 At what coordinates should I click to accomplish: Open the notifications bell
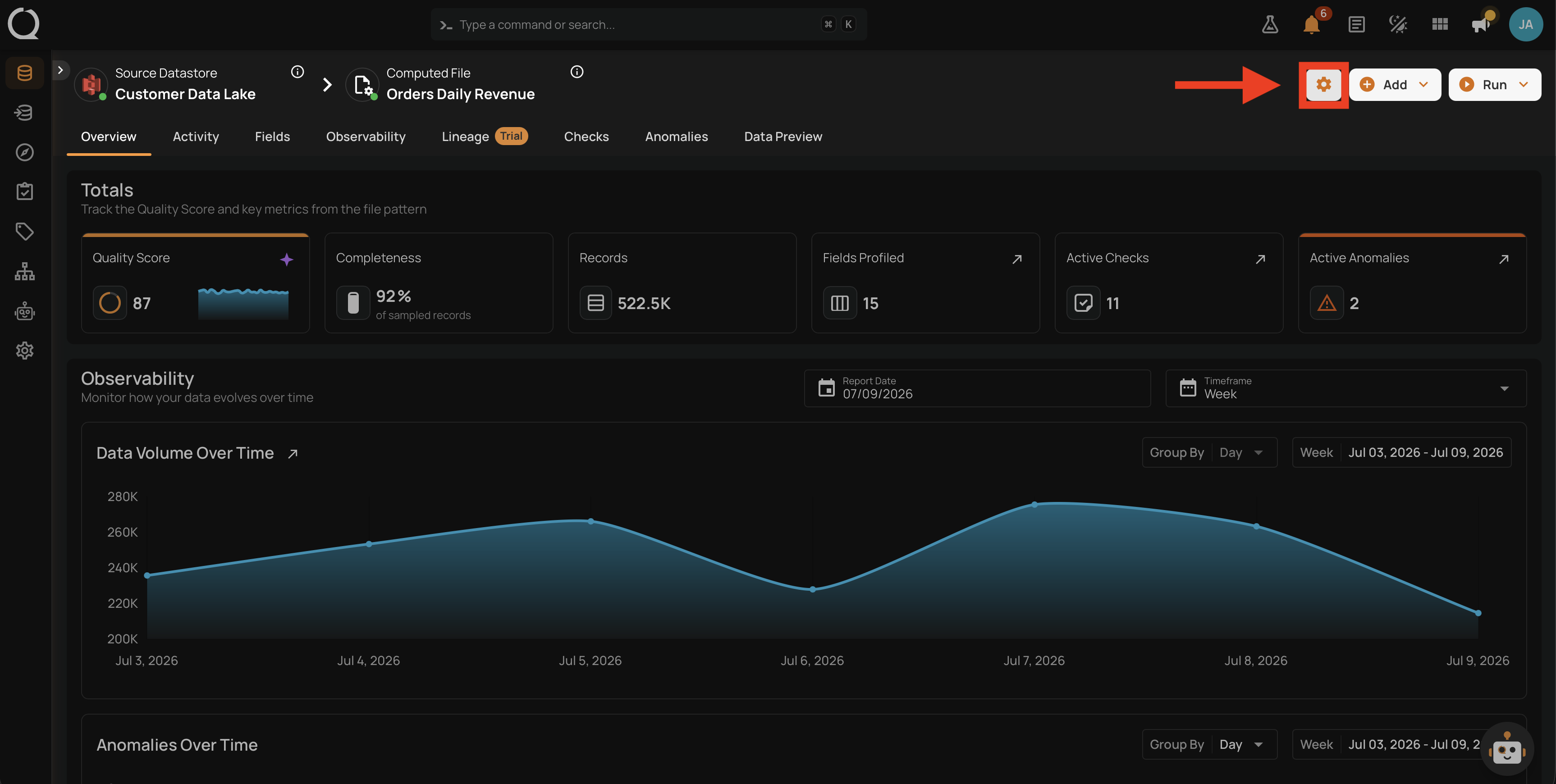coord(1311,25)
